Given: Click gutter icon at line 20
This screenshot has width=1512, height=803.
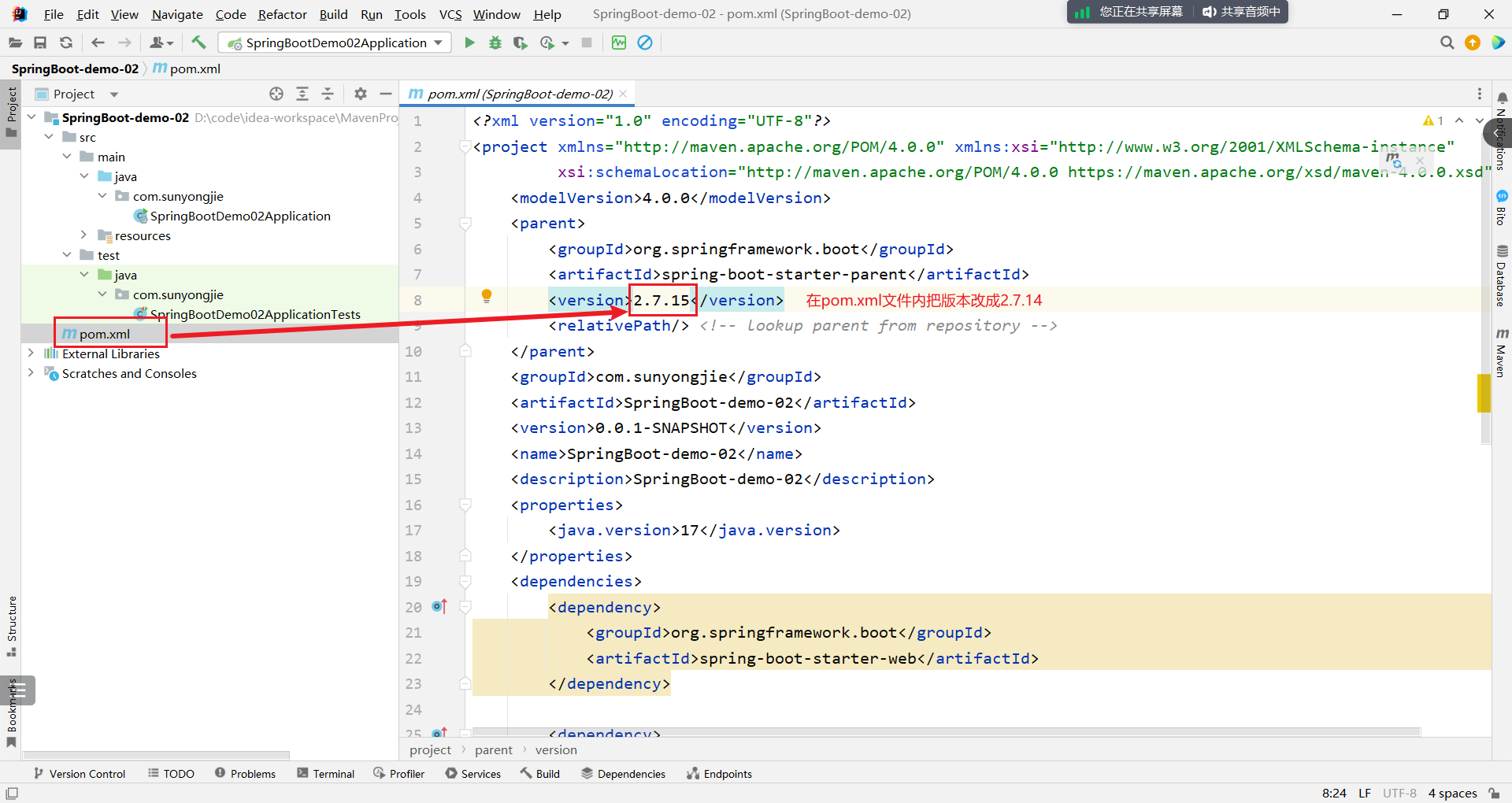Looking at the screenshot, I should point(439,606).
